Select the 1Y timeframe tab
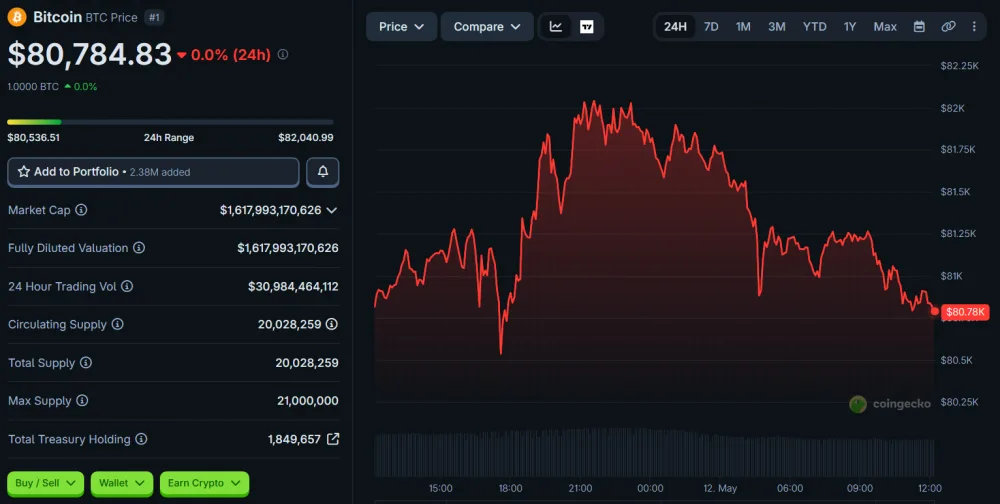This screenshot has height=504, width=1000. [x=850, y=27]
